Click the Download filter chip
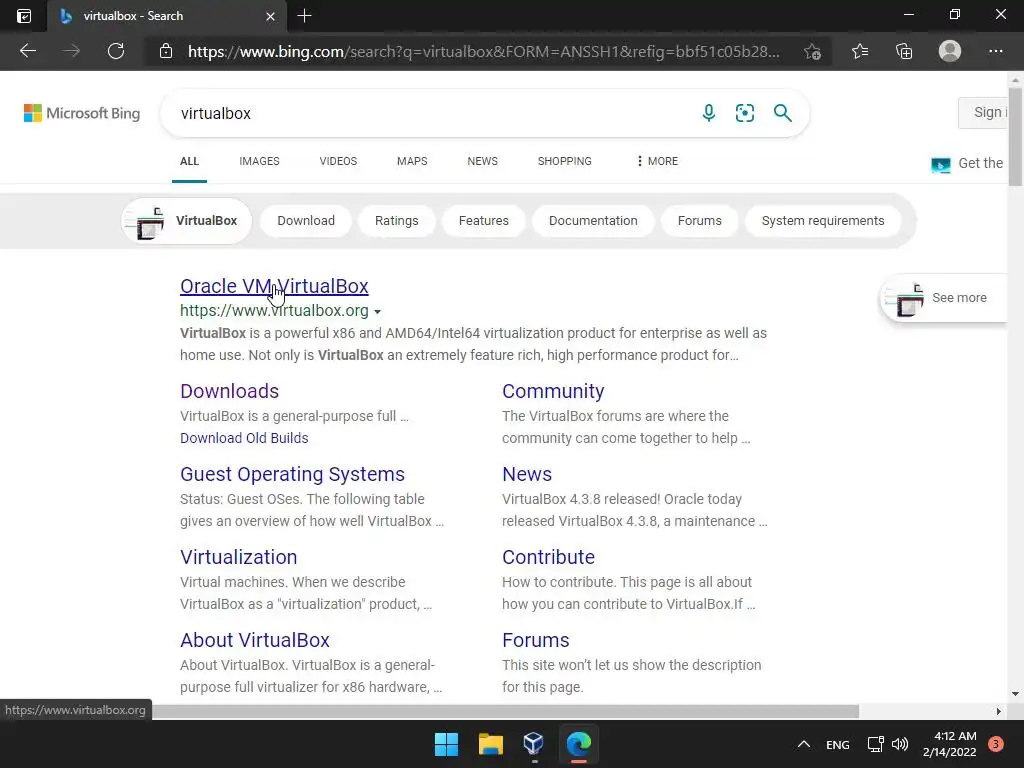1024x768 pixels. point(306,221)
